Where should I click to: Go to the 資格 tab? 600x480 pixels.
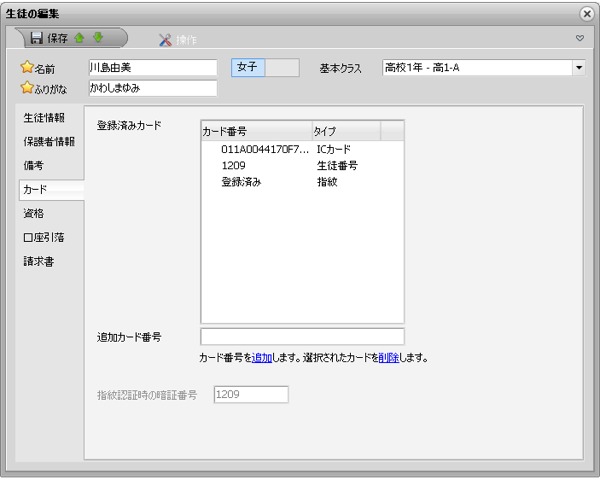pyautogui.click(x=34, y=213)
